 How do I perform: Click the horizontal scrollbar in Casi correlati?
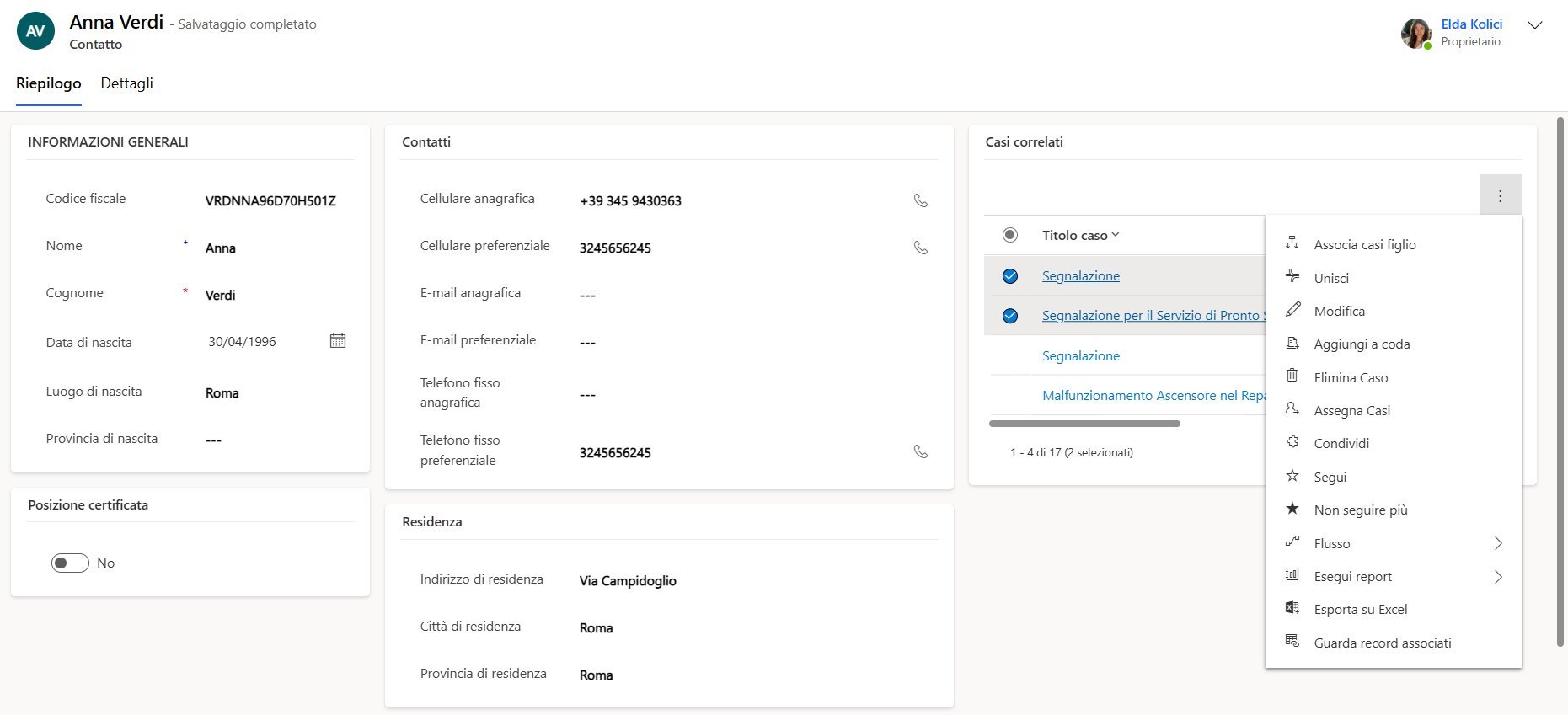(1084, 424)
